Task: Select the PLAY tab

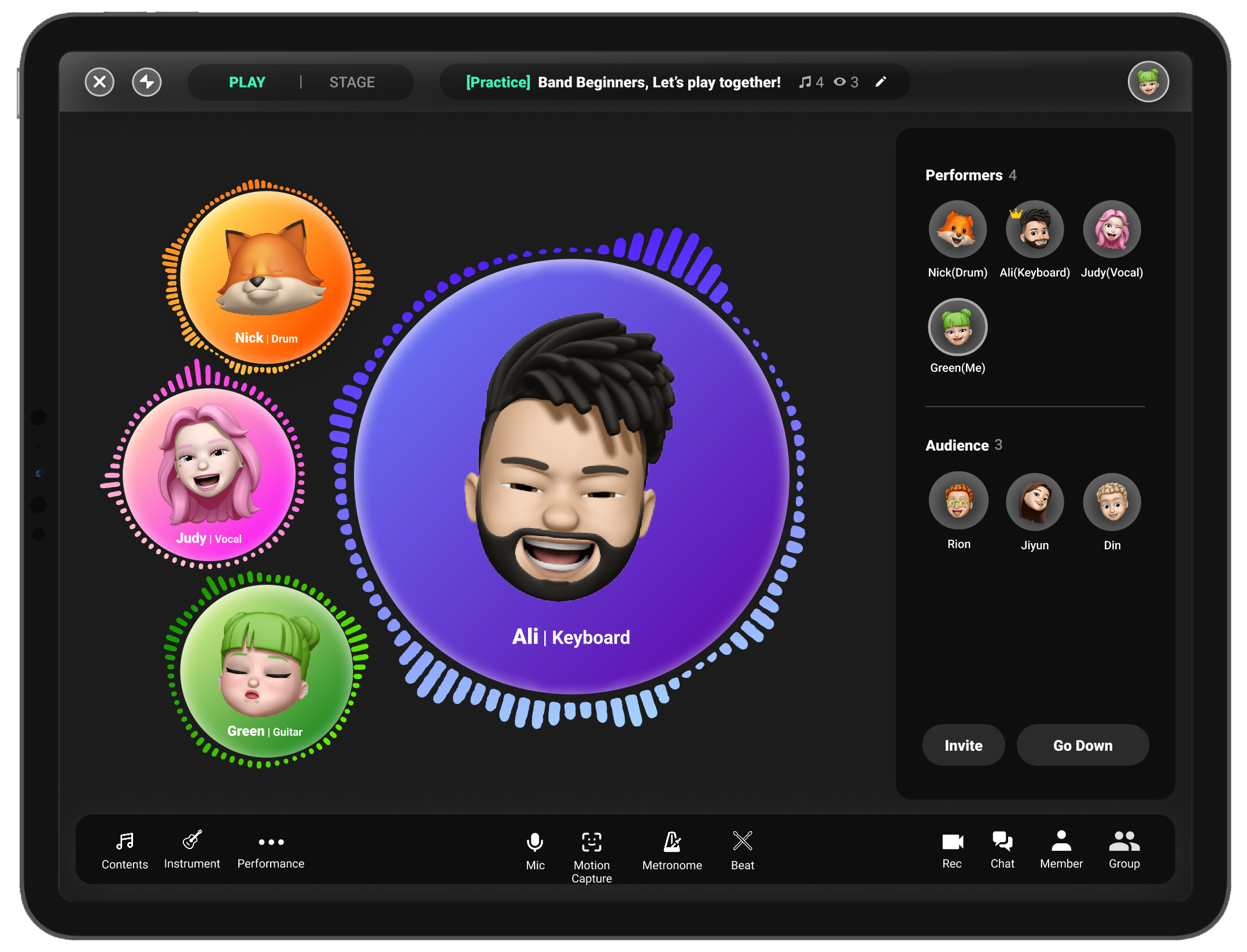Action: [x=247, y=82]
